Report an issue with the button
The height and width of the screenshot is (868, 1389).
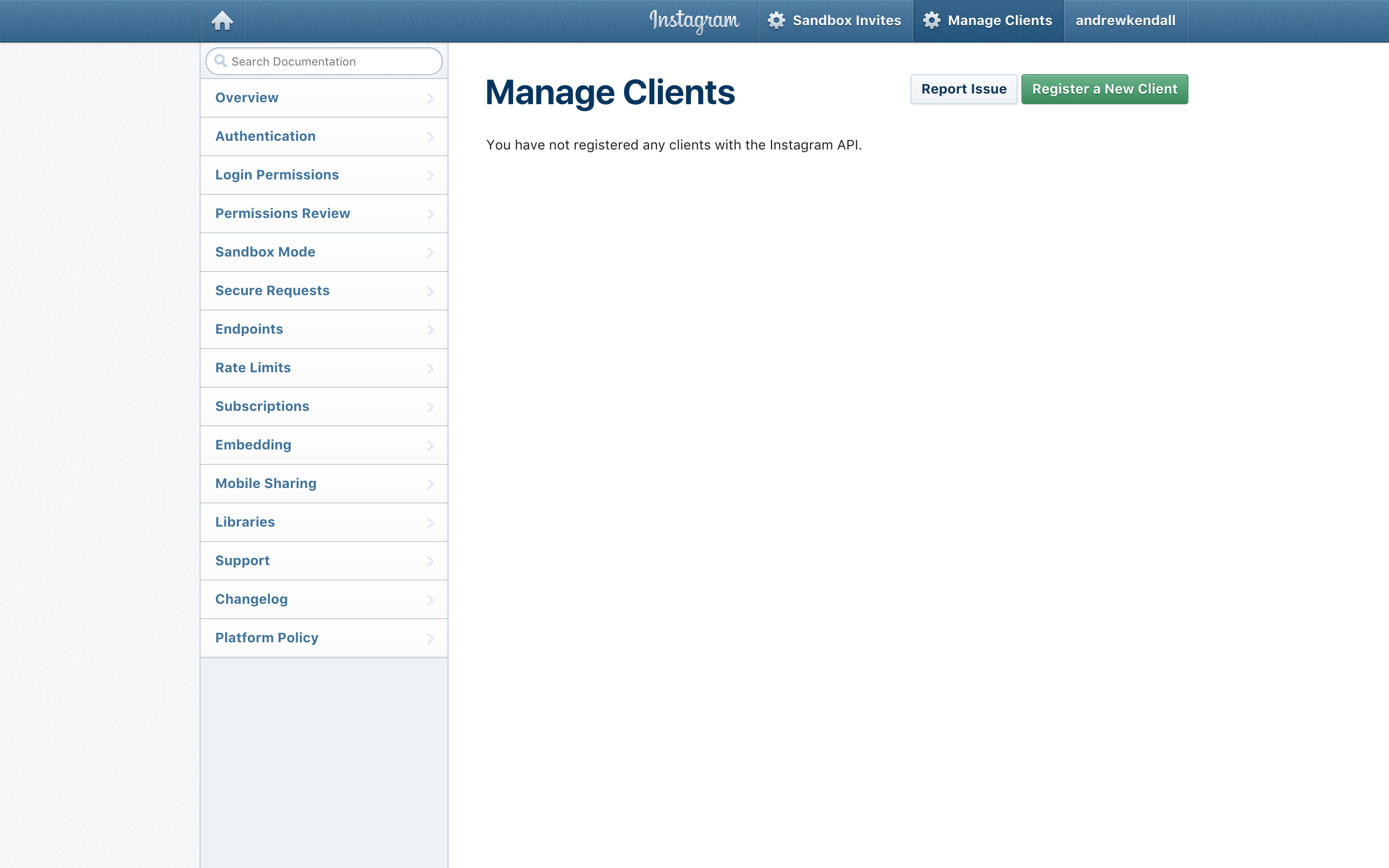point(964,89)
